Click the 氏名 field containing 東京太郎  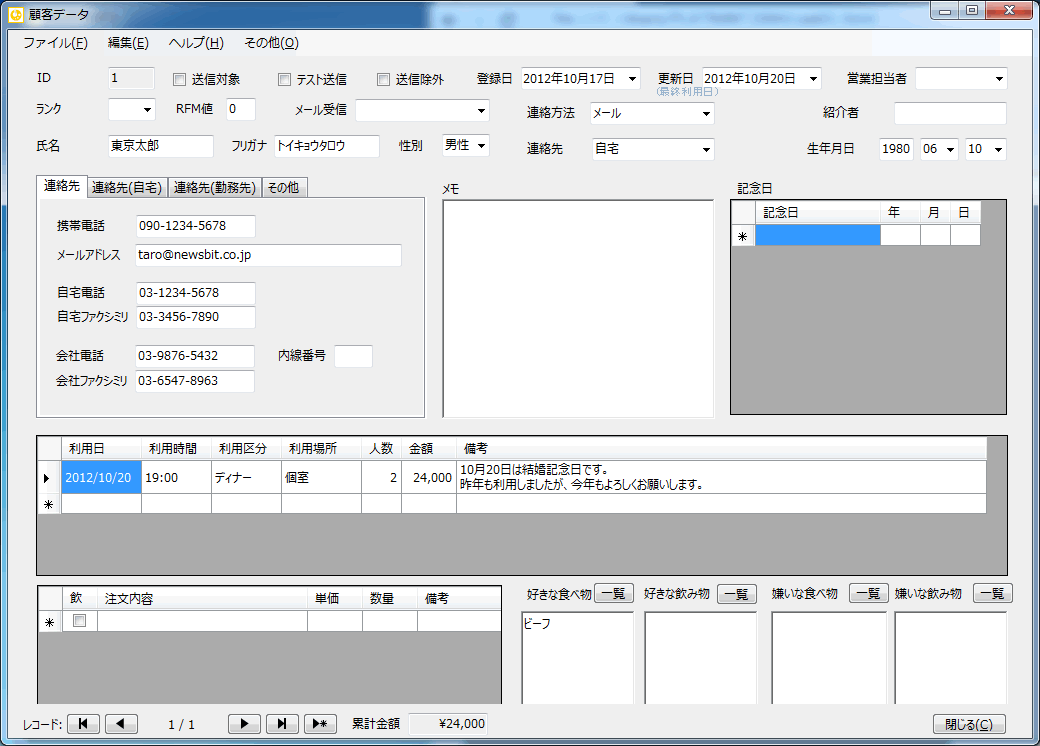coord(161,146)
